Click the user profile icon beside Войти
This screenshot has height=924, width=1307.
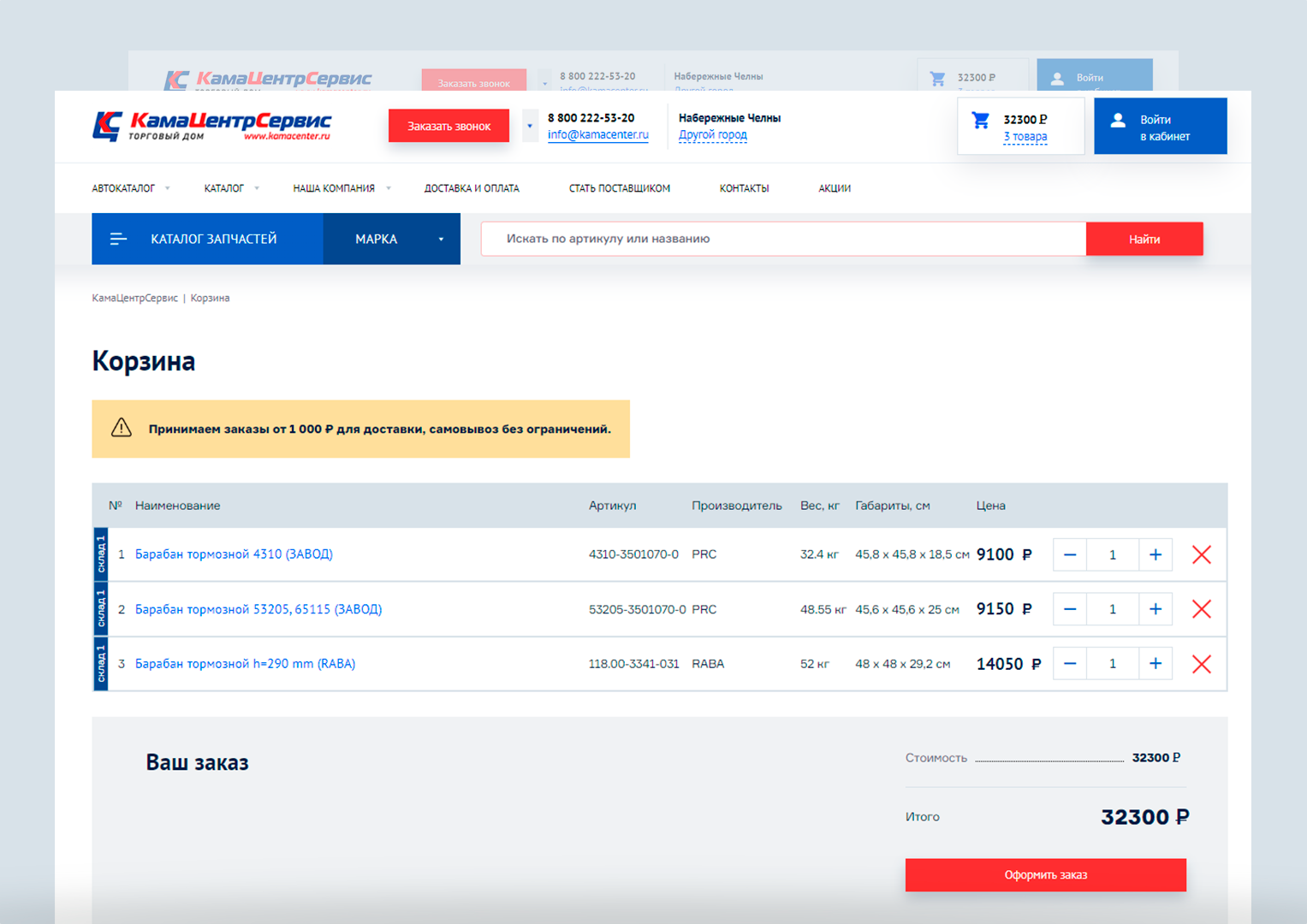(1118, 121)
